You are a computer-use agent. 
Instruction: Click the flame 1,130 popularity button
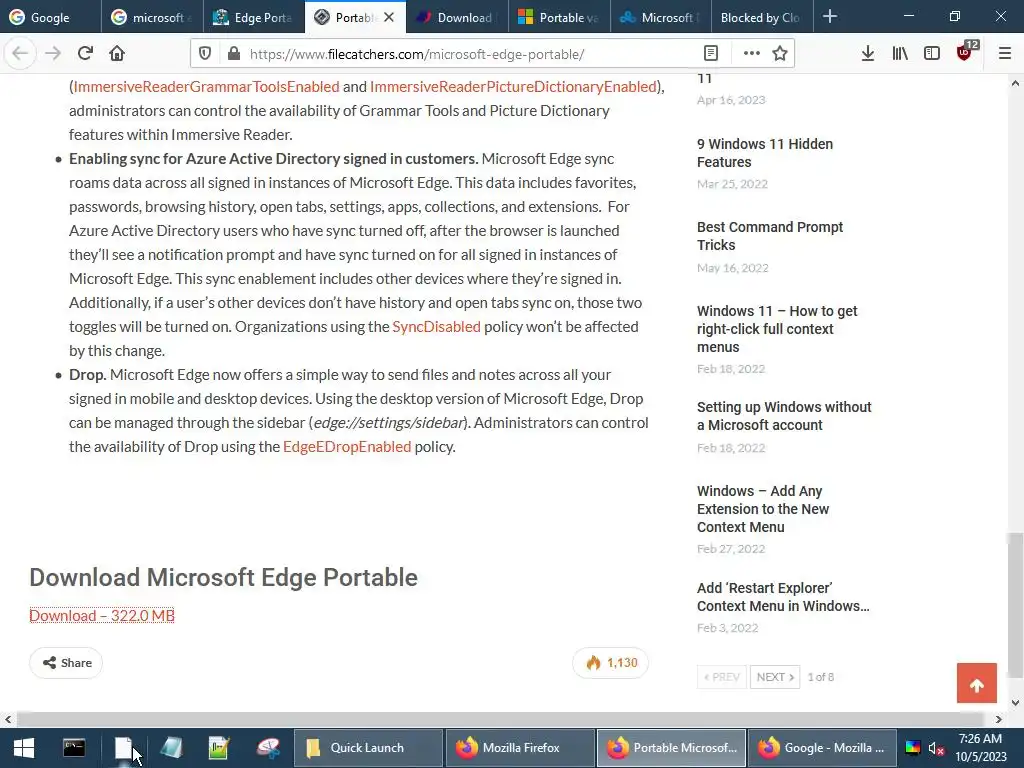tap(611, 663)
